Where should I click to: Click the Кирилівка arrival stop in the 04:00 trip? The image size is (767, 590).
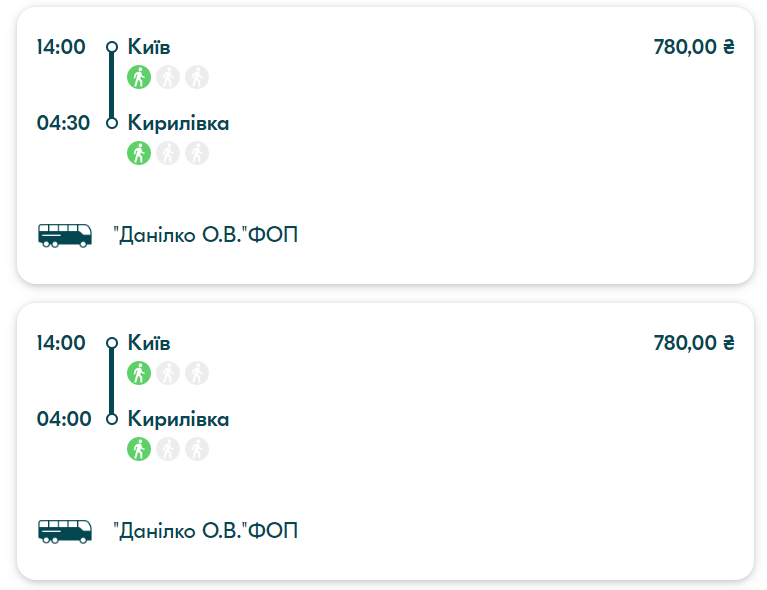tap(178, 419)
